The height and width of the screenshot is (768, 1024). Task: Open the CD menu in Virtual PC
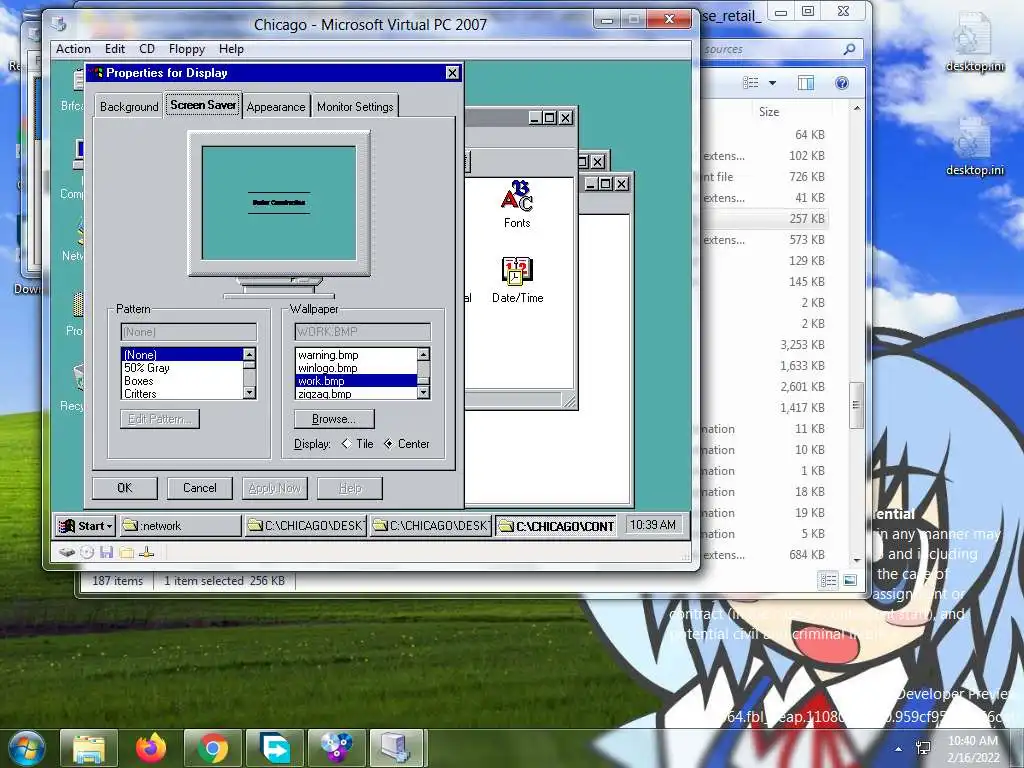147,49
